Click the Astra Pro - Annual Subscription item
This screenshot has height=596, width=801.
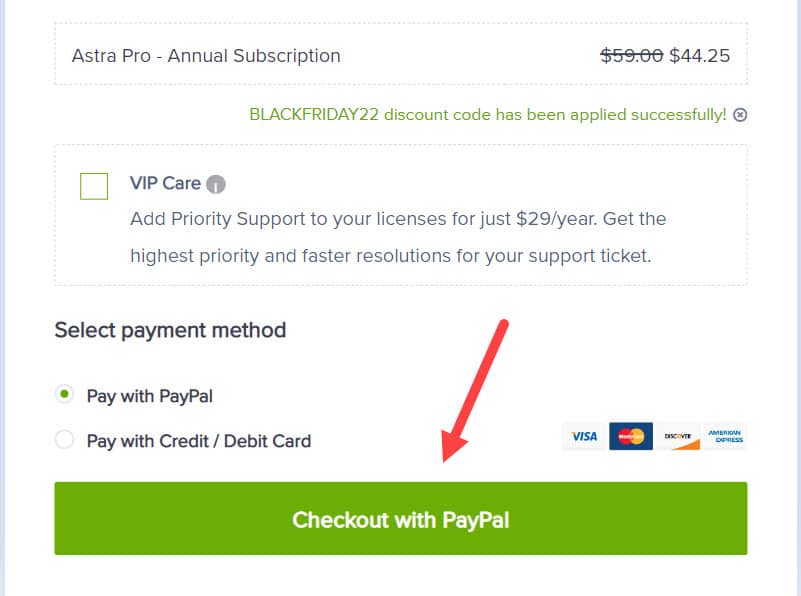[x=206, y=56]
